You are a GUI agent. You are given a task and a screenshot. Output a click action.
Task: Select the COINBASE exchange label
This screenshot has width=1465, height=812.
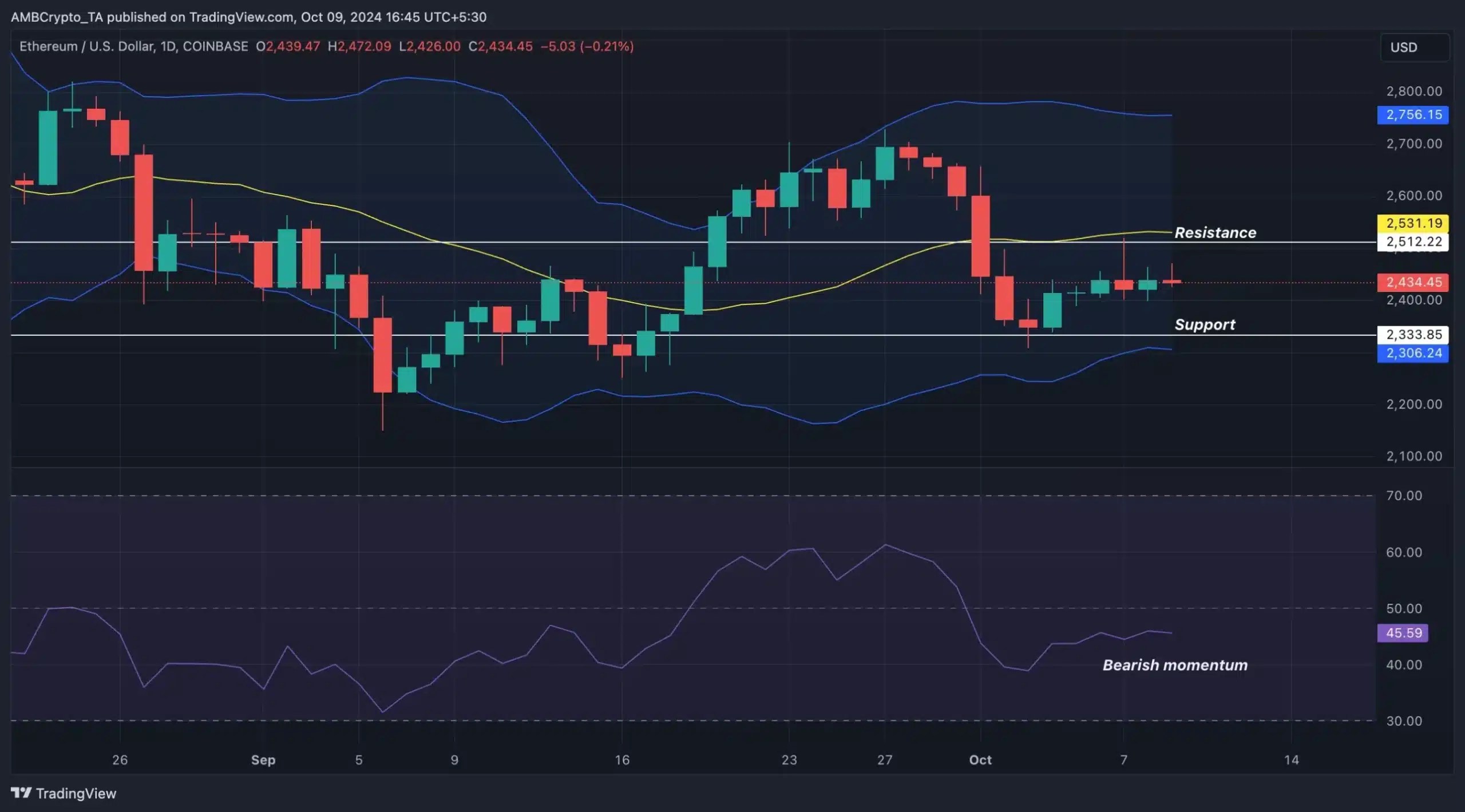[x=215, y=47]
